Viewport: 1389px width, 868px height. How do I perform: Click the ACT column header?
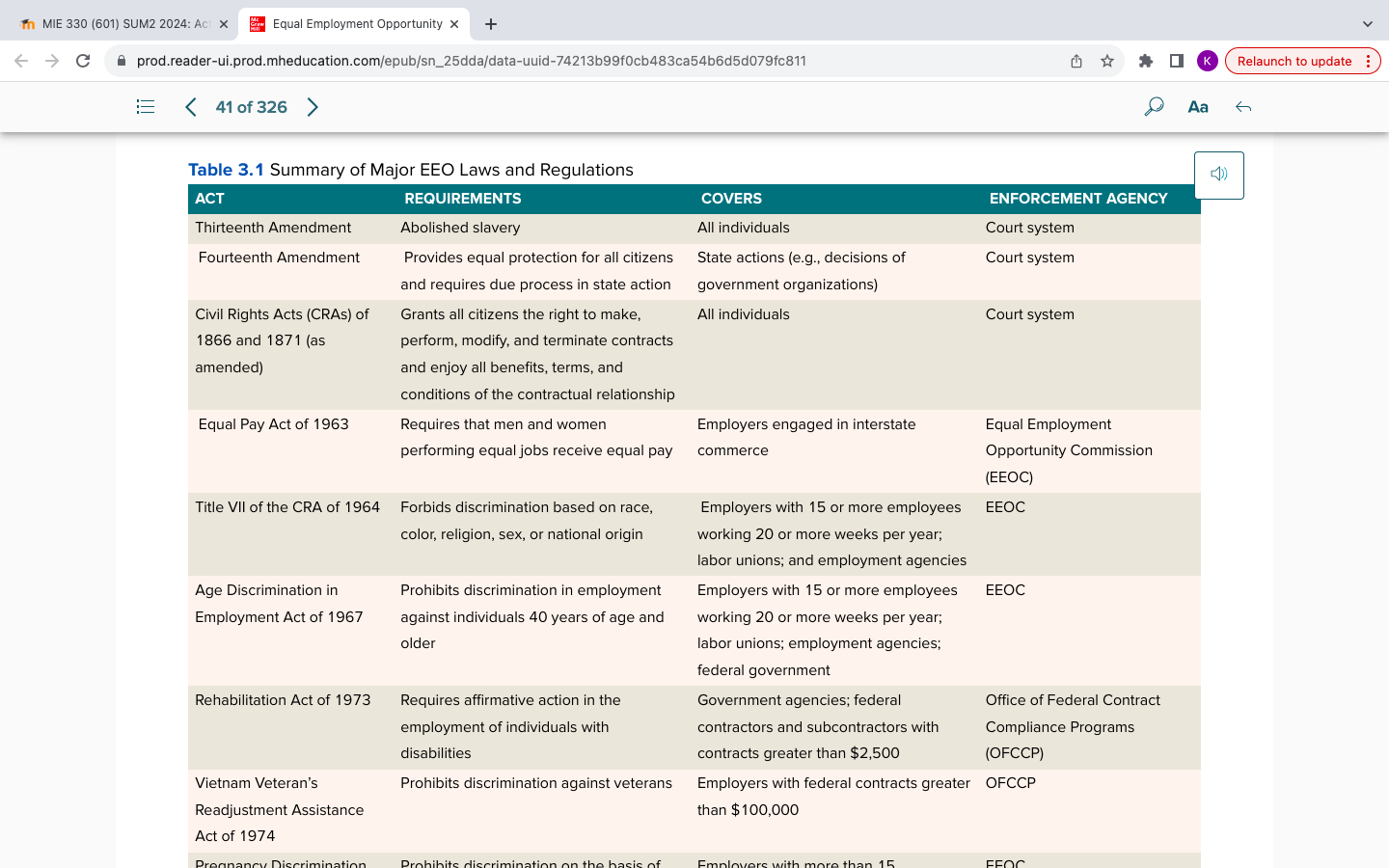pos(209,199)
